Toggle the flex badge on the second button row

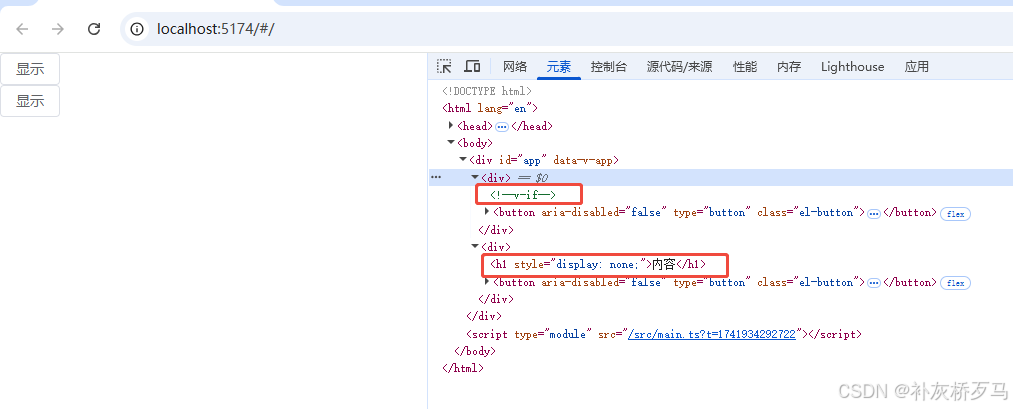[956, 283]
